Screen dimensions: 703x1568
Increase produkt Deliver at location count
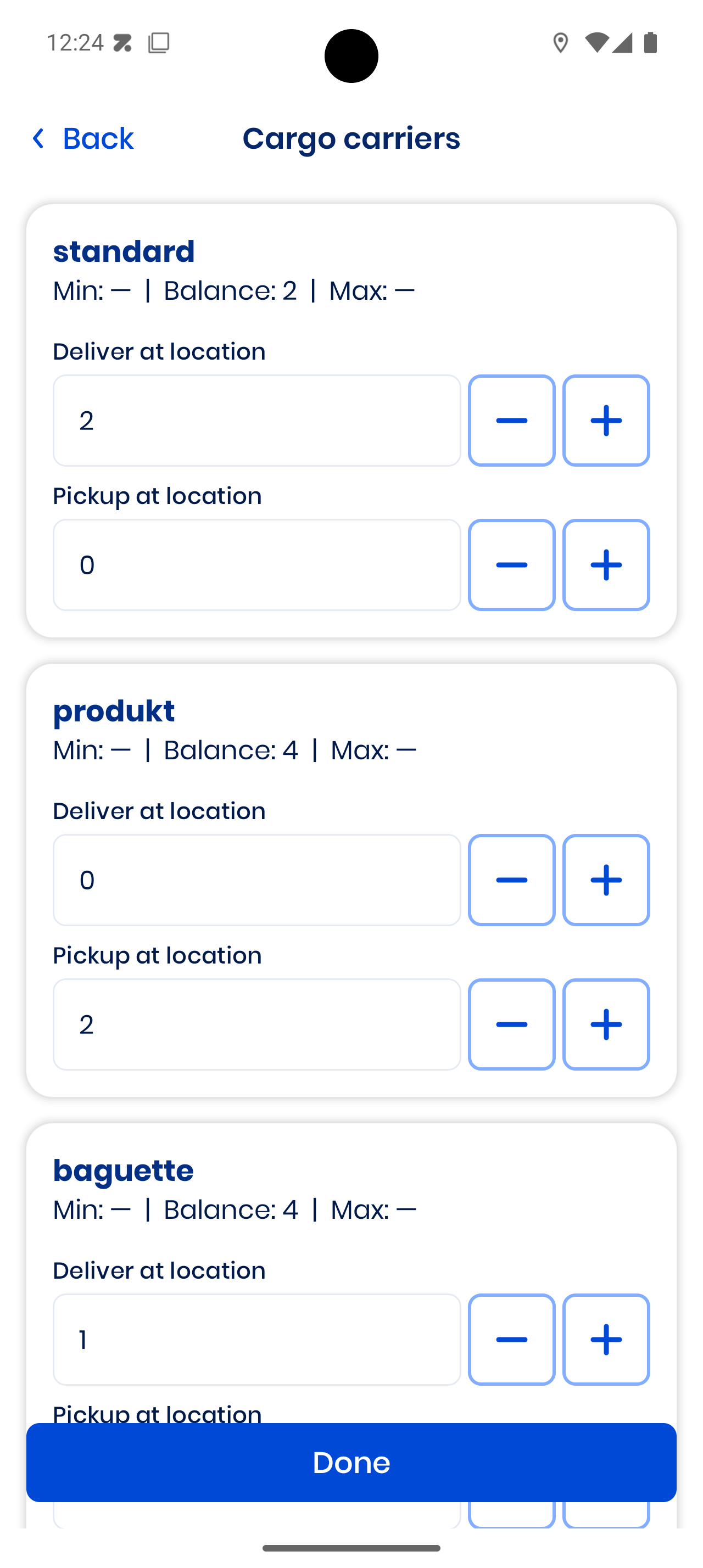click(606, 880)
